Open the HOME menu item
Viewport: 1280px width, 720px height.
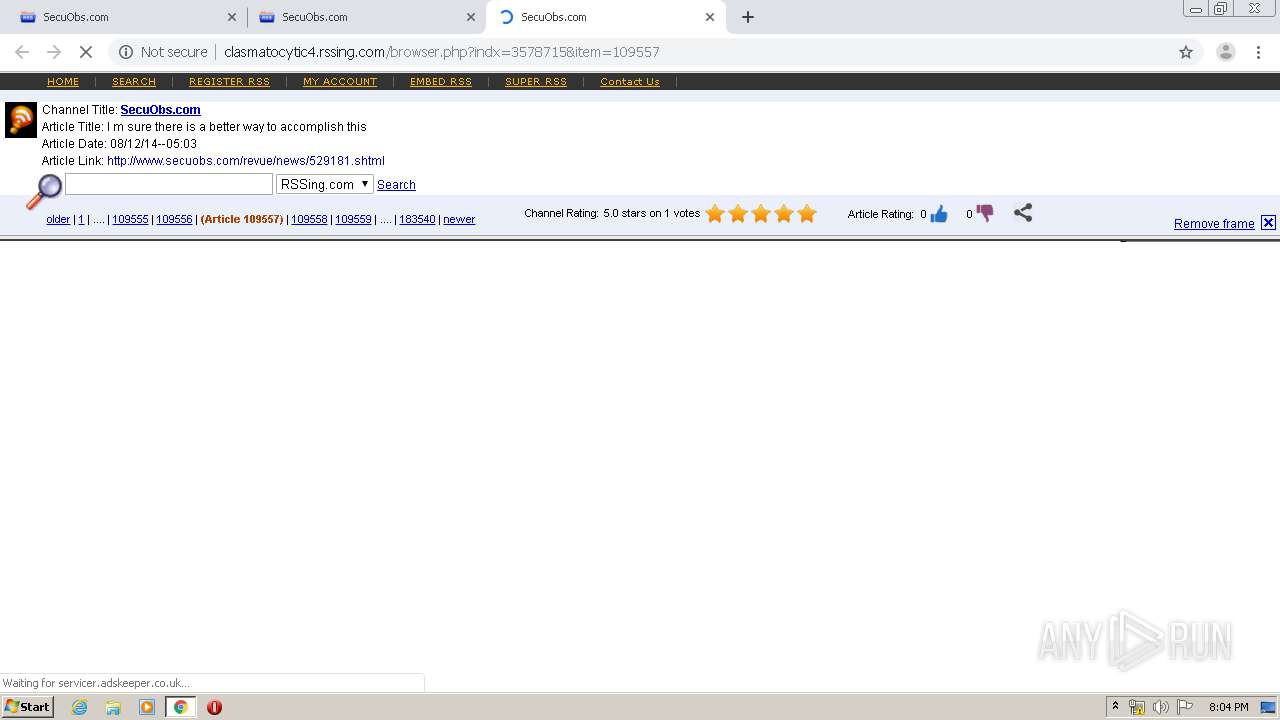point(63,82)
